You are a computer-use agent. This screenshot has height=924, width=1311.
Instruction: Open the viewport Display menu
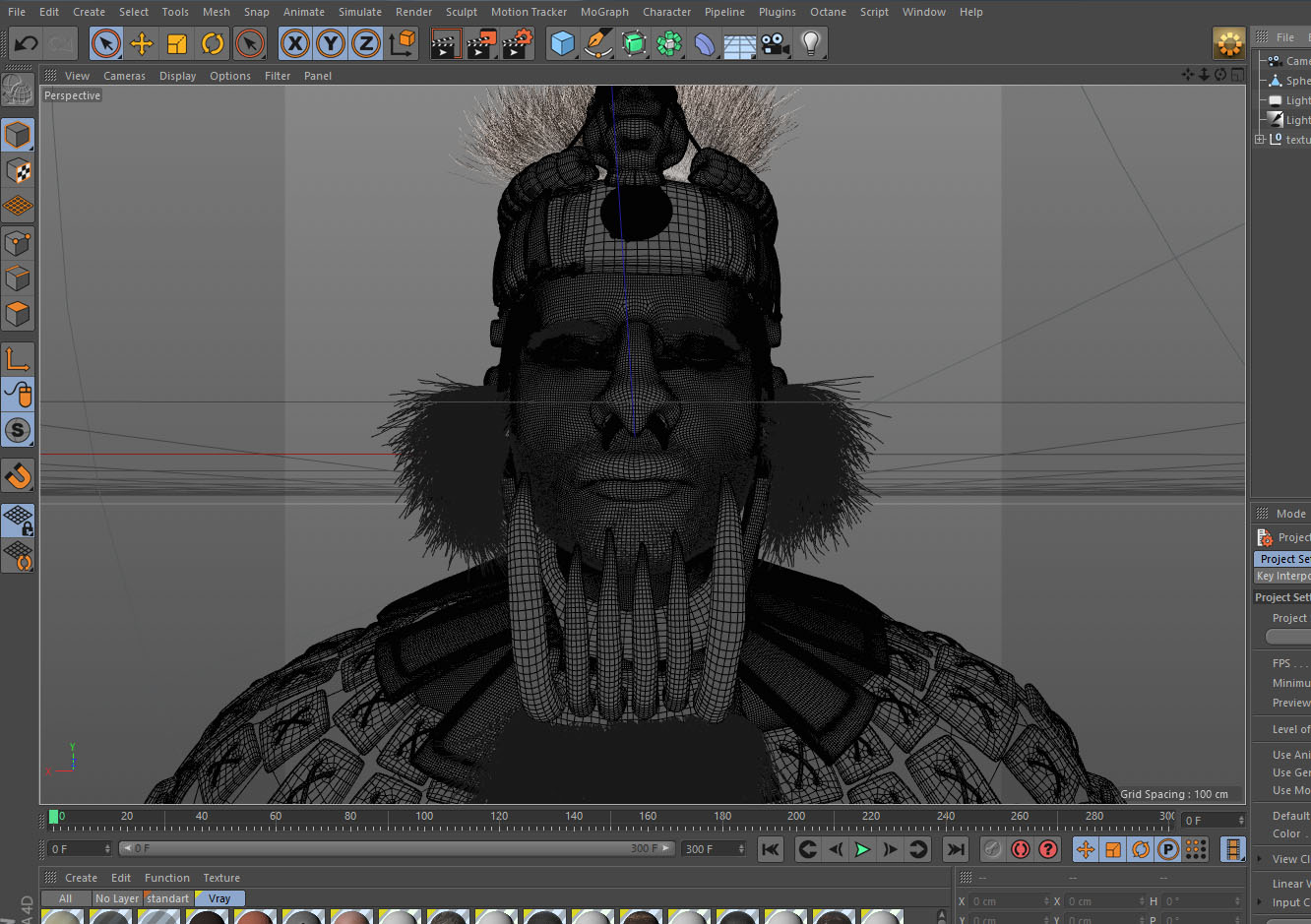pos(177,76)
